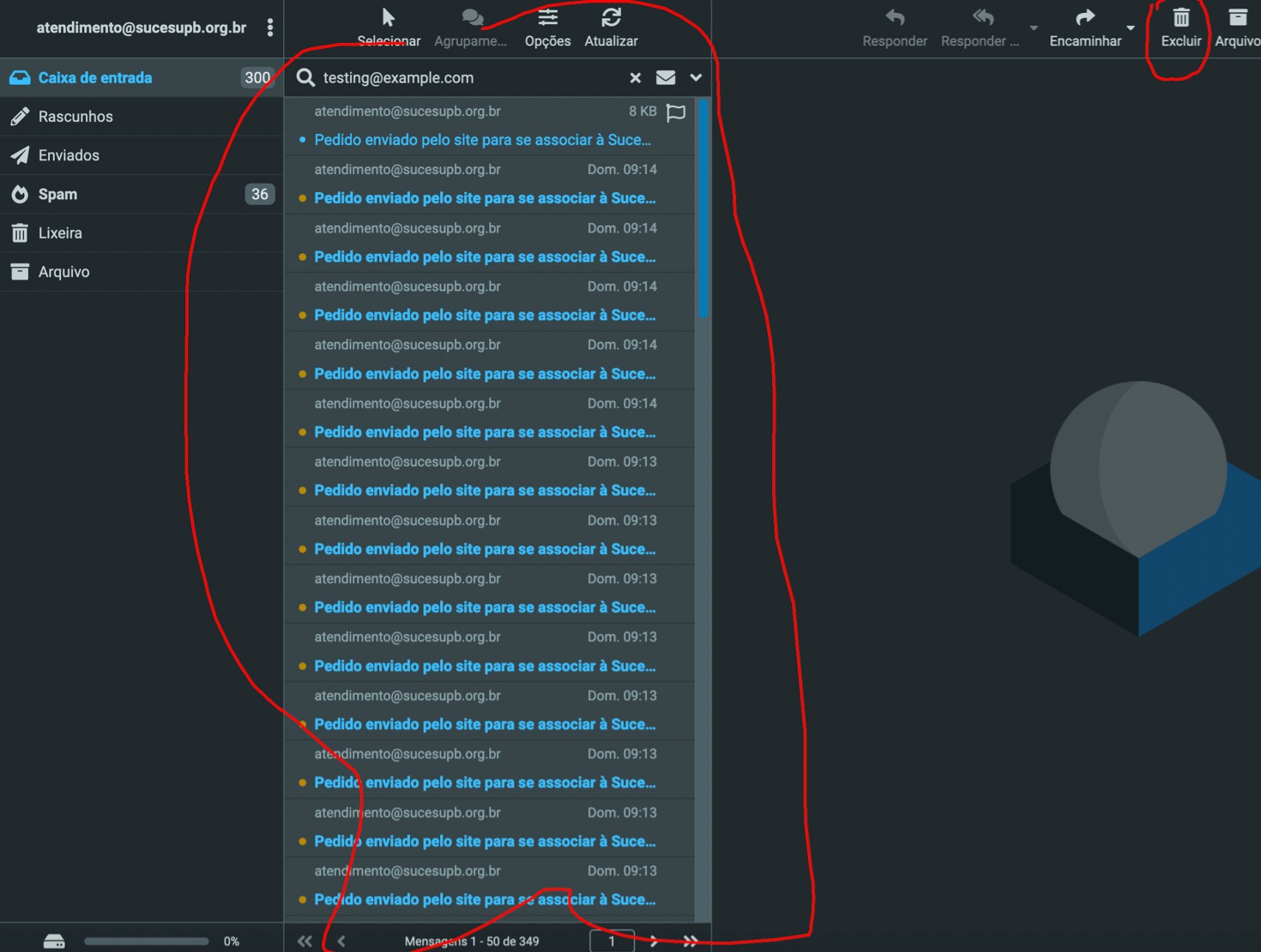Click the Encaminhar forward arrow
Screen dimensions: 1261x952
pos(1085,17)
